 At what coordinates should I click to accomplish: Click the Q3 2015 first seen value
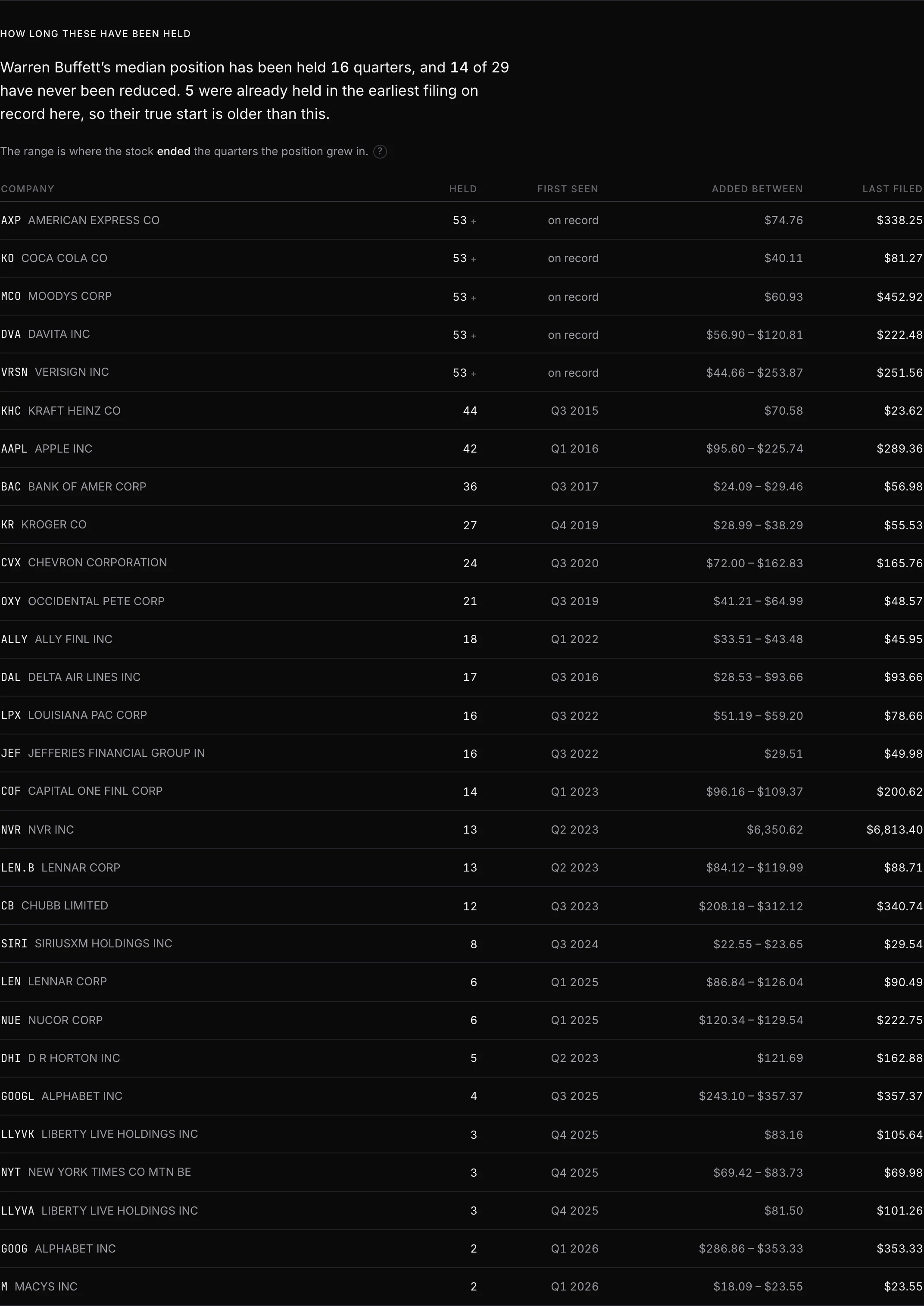tap(574, 411)
